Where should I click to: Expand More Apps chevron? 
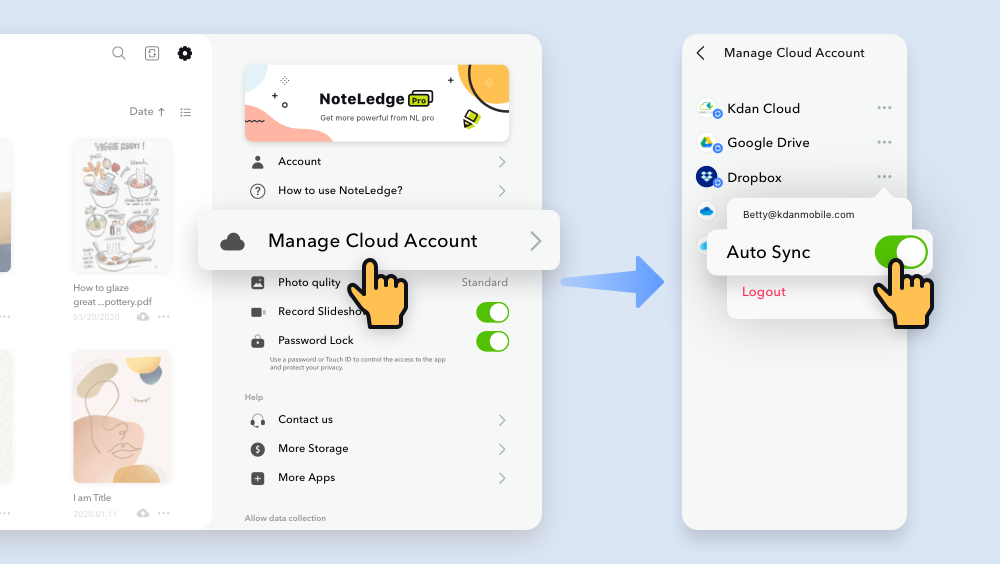pyautogui.click(x=502, y=478)
